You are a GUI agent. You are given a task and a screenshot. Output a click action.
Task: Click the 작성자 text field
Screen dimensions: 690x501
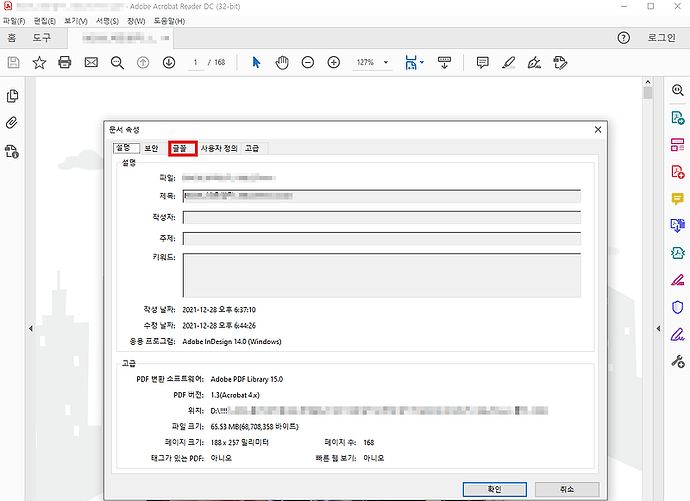[x=380, y=217]
